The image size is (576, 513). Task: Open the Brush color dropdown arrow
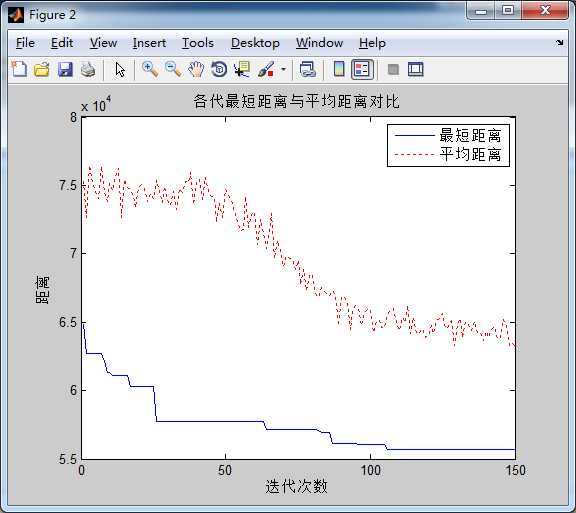(x=283, y=69)
